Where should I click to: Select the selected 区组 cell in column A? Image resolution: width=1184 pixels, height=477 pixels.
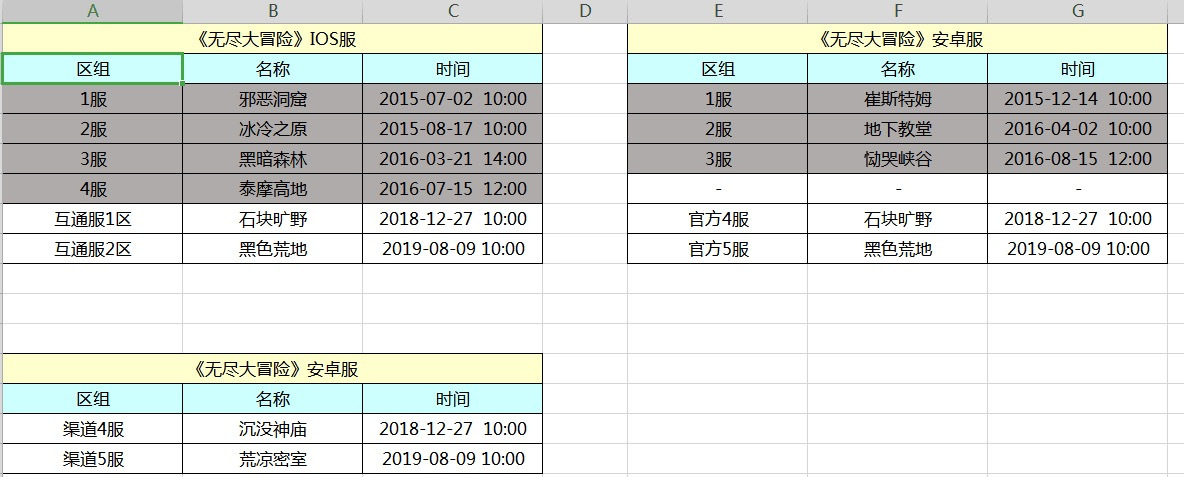92,69
